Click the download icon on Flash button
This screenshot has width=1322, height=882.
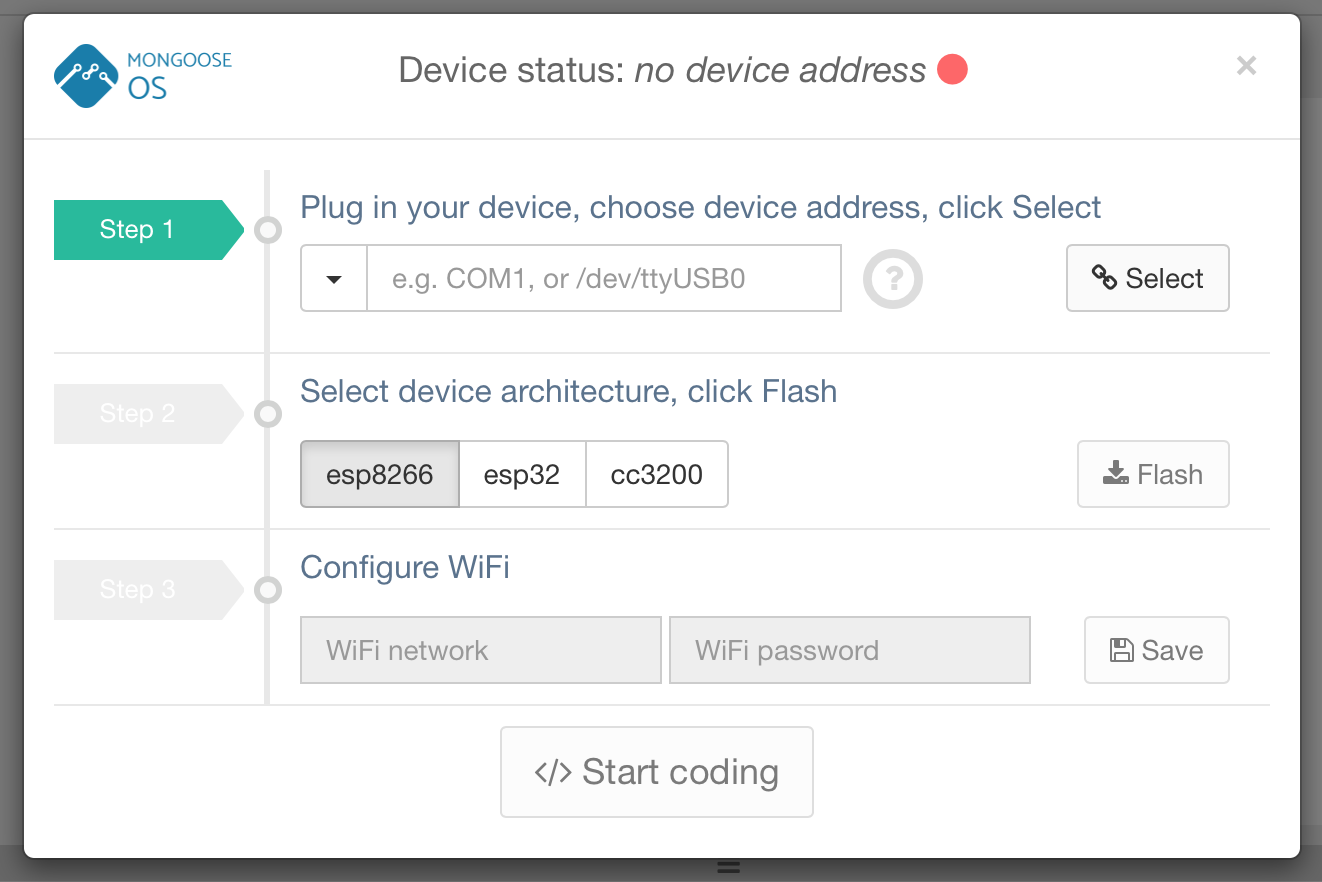(x=1116, y=473)
